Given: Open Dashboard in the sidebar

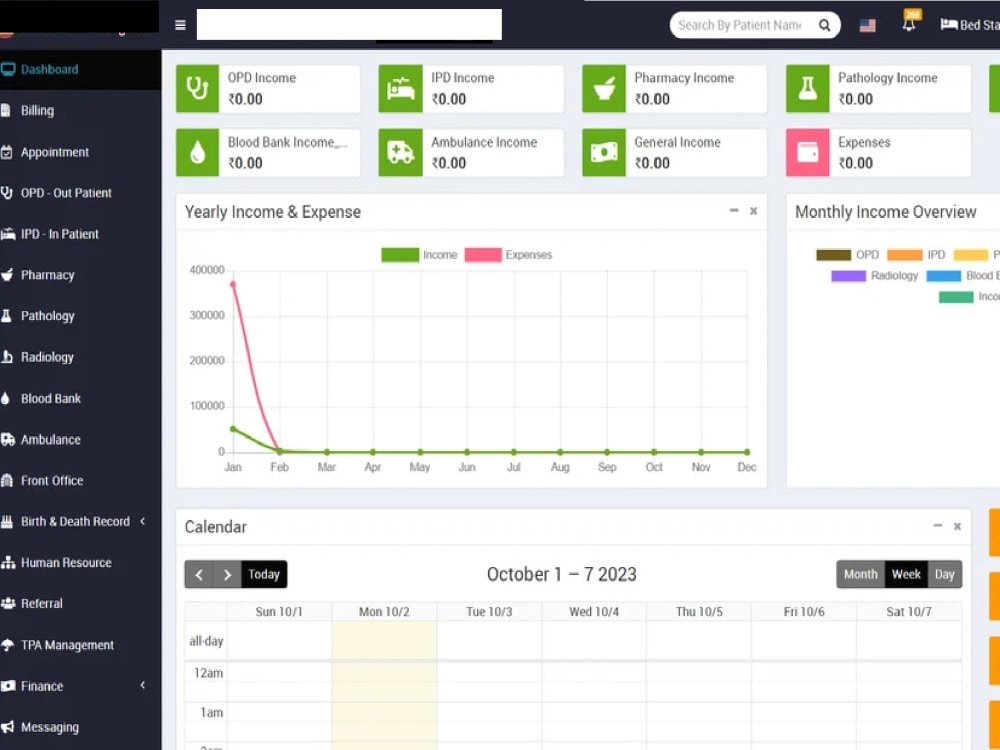Looking at the screenshot, I should [x=80, y=70].
